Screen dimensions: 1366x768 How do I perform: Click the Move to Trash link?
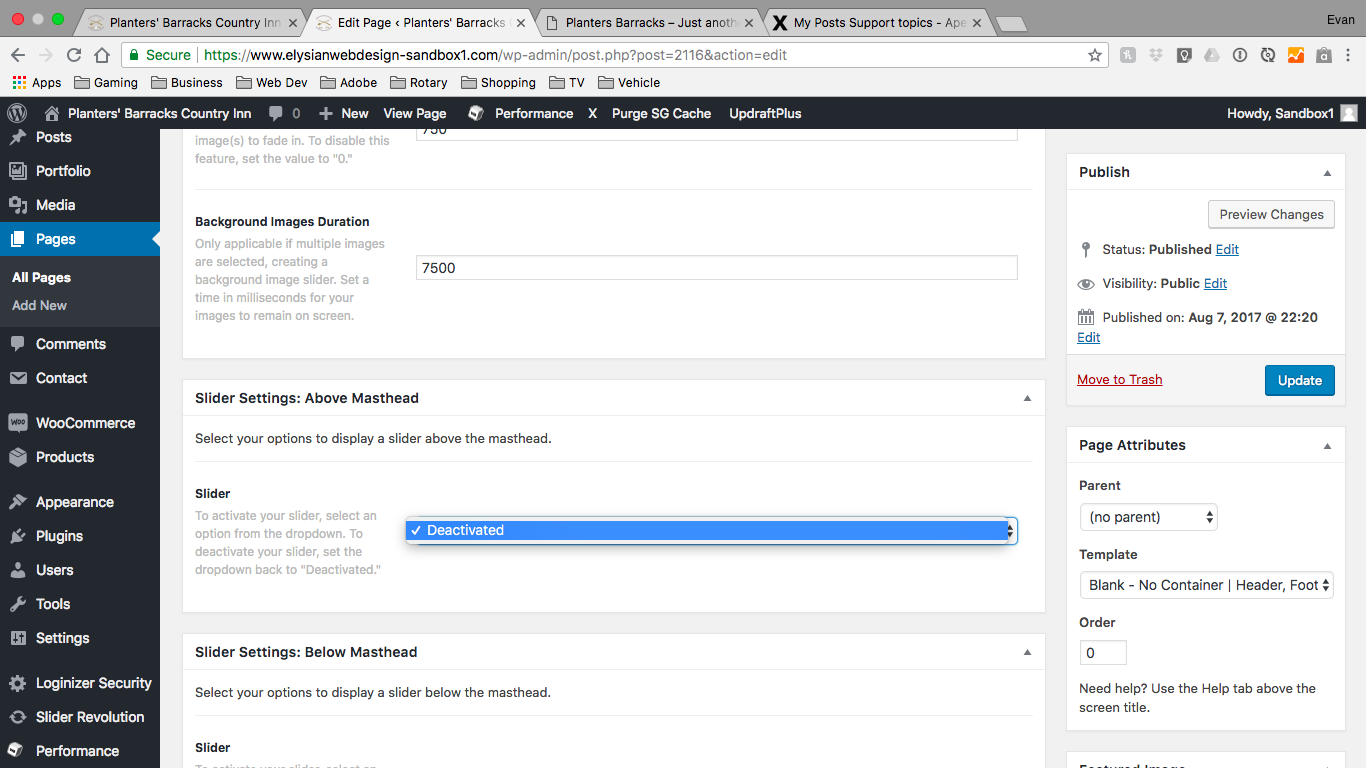point(1119,379)
